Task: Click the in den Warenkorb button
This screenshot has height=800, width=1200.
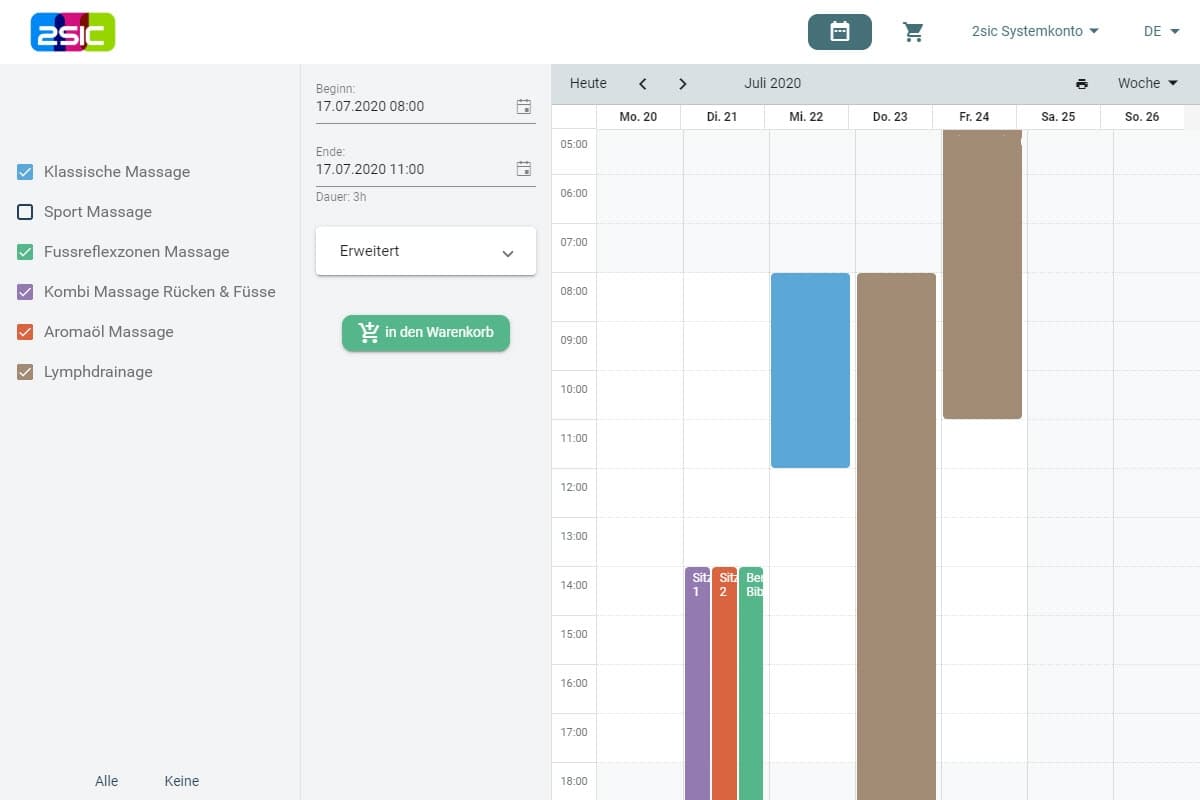Action: pyautogui.click(x=426, y=333)
